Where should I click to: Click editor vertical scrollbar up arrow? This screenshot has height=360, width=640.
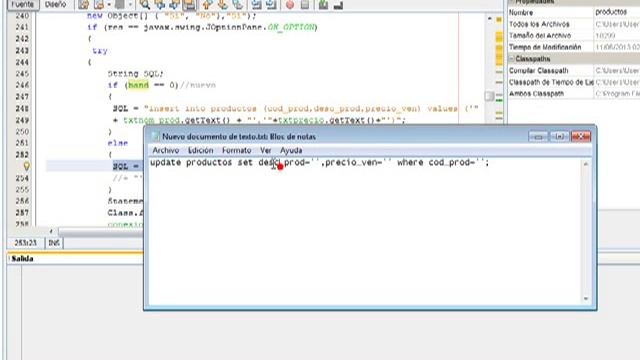[x=489, y=18]
